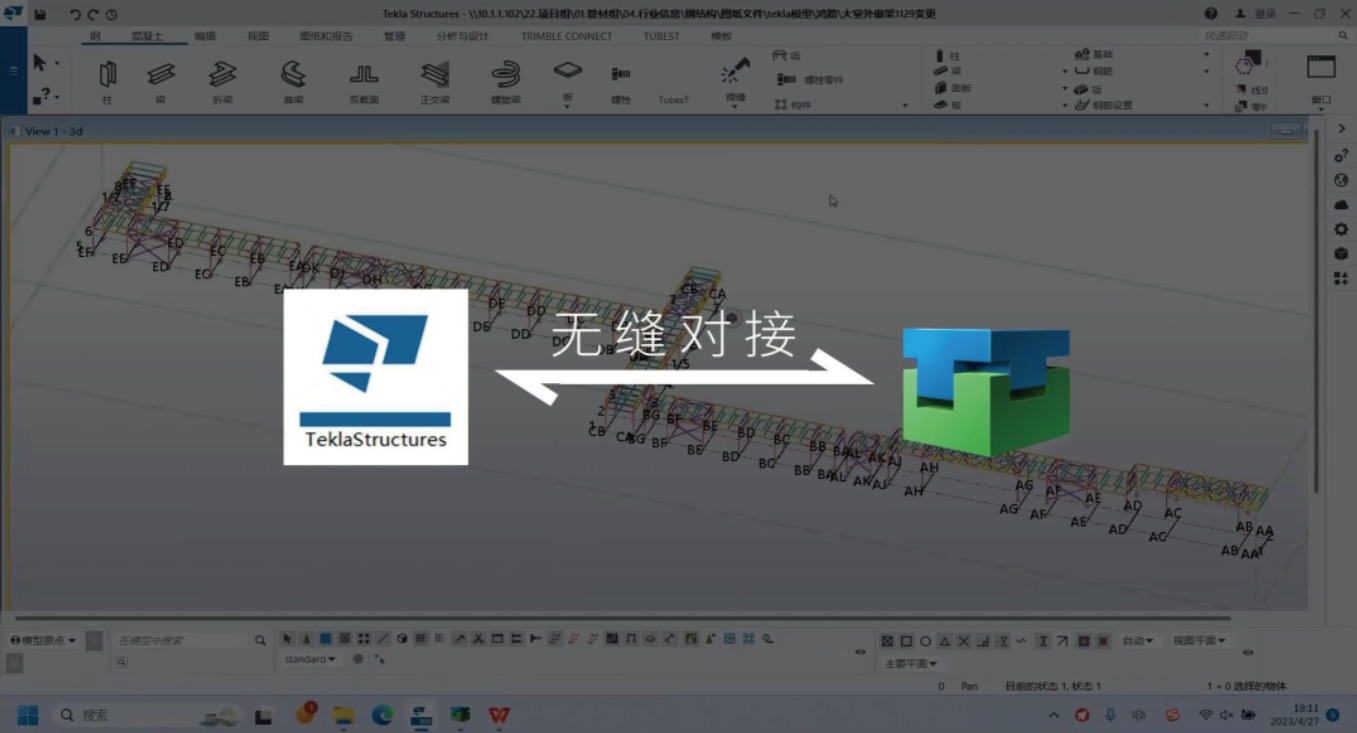
Task: Click the redo arrow in title bar
Action: coord(93,14)
